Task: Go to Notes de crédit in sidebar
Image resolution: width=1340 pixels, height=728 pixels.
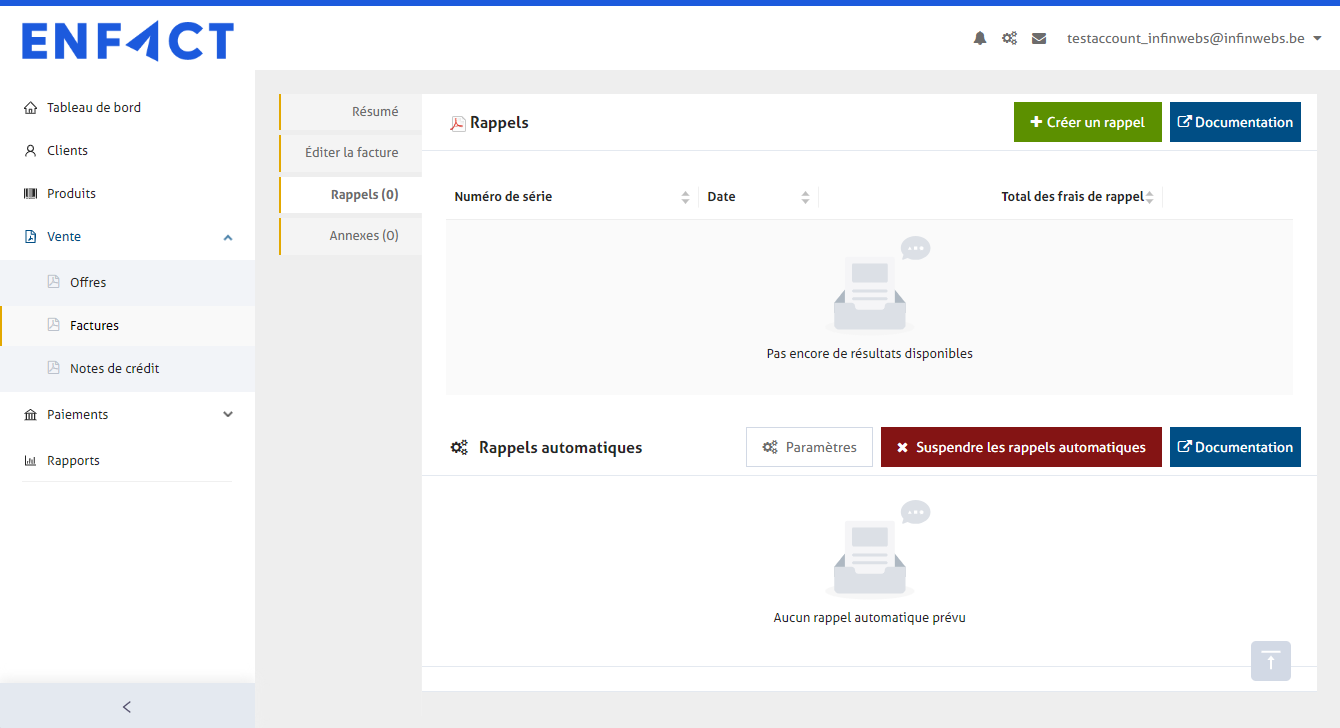Action: coord(114,368)
